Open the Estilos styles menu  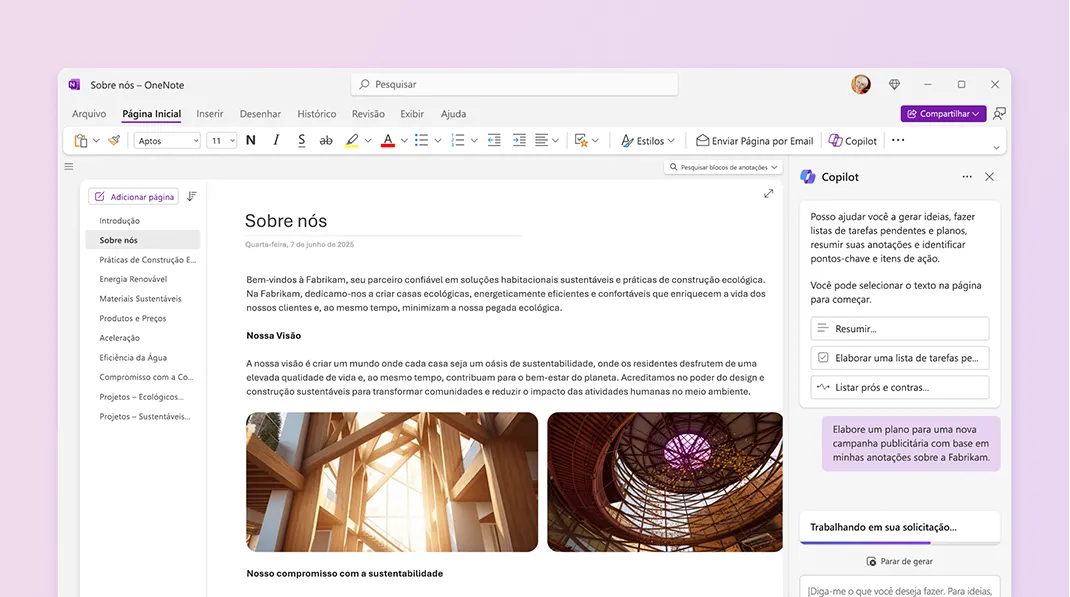click(647, 141)
